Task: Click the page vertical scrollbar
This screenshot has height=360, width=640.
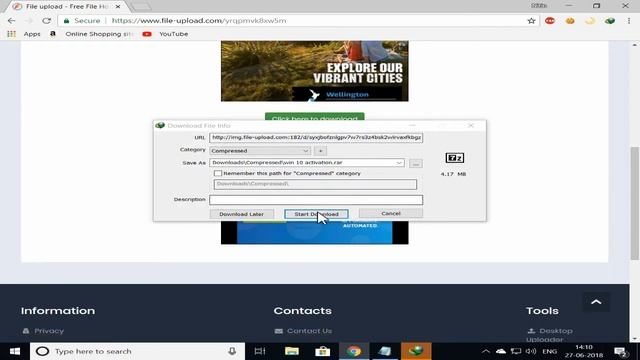Action: tap(634, 203)
